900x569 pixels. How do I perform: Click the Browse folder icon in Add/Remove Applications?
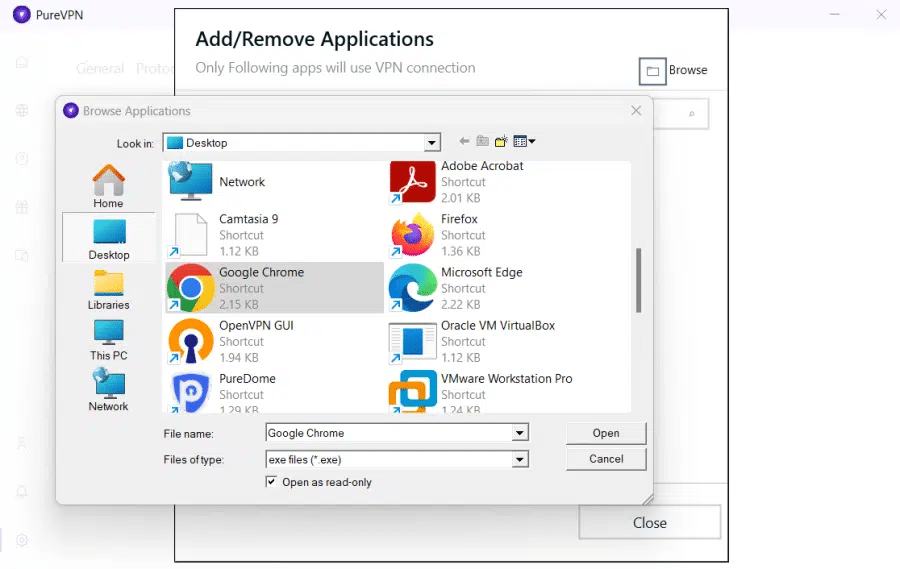(653, 71)
